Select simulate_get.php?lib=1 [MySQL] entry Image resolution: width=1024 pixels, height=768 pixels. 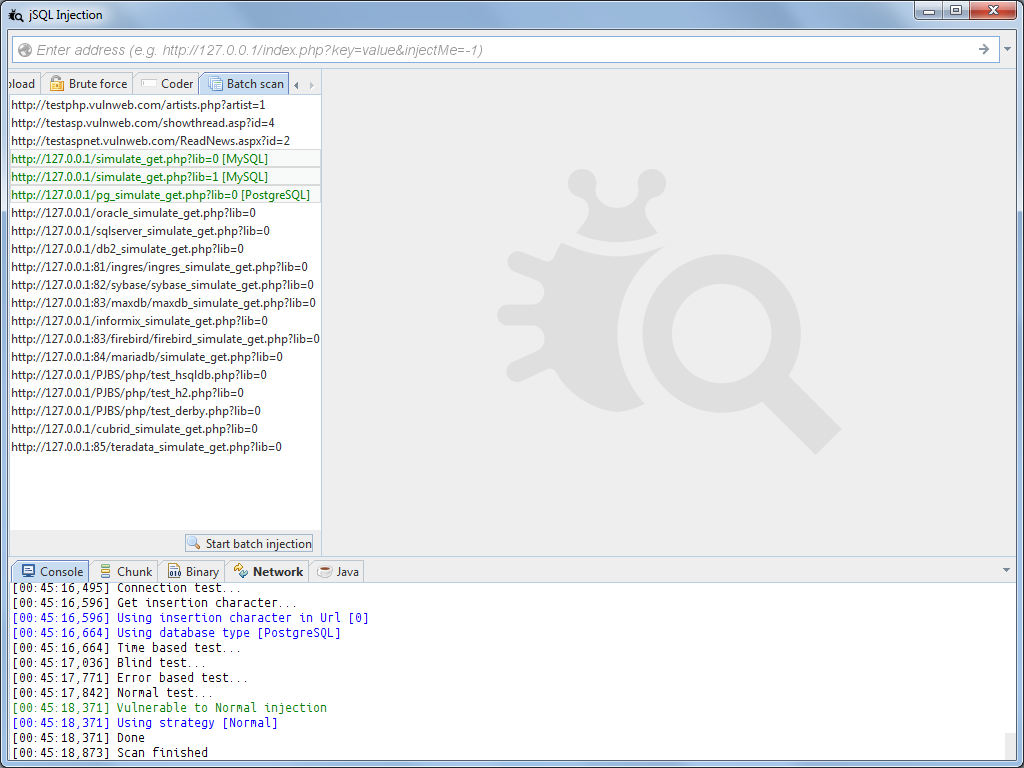coord(165,176)
